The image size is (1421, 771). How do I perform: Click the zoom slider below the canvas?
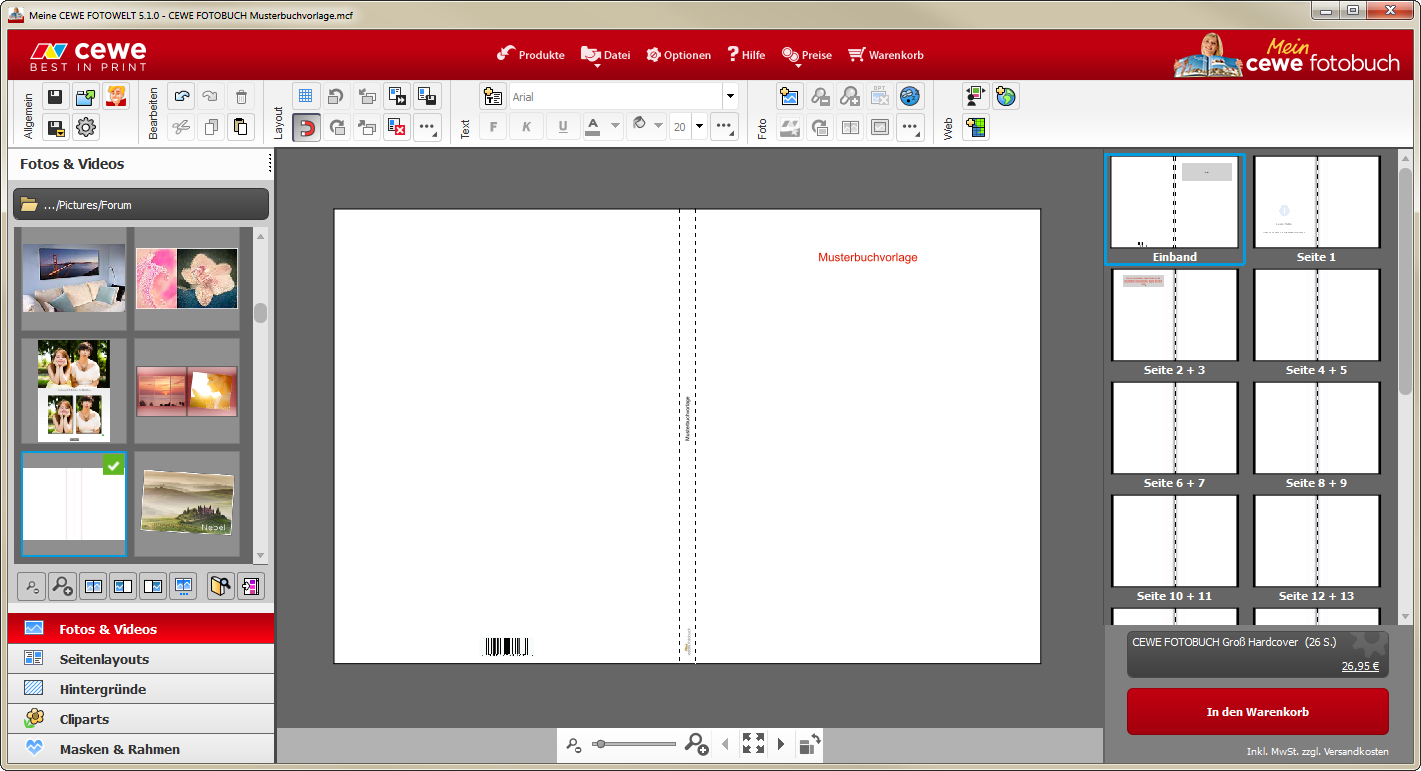coord(634,744)
